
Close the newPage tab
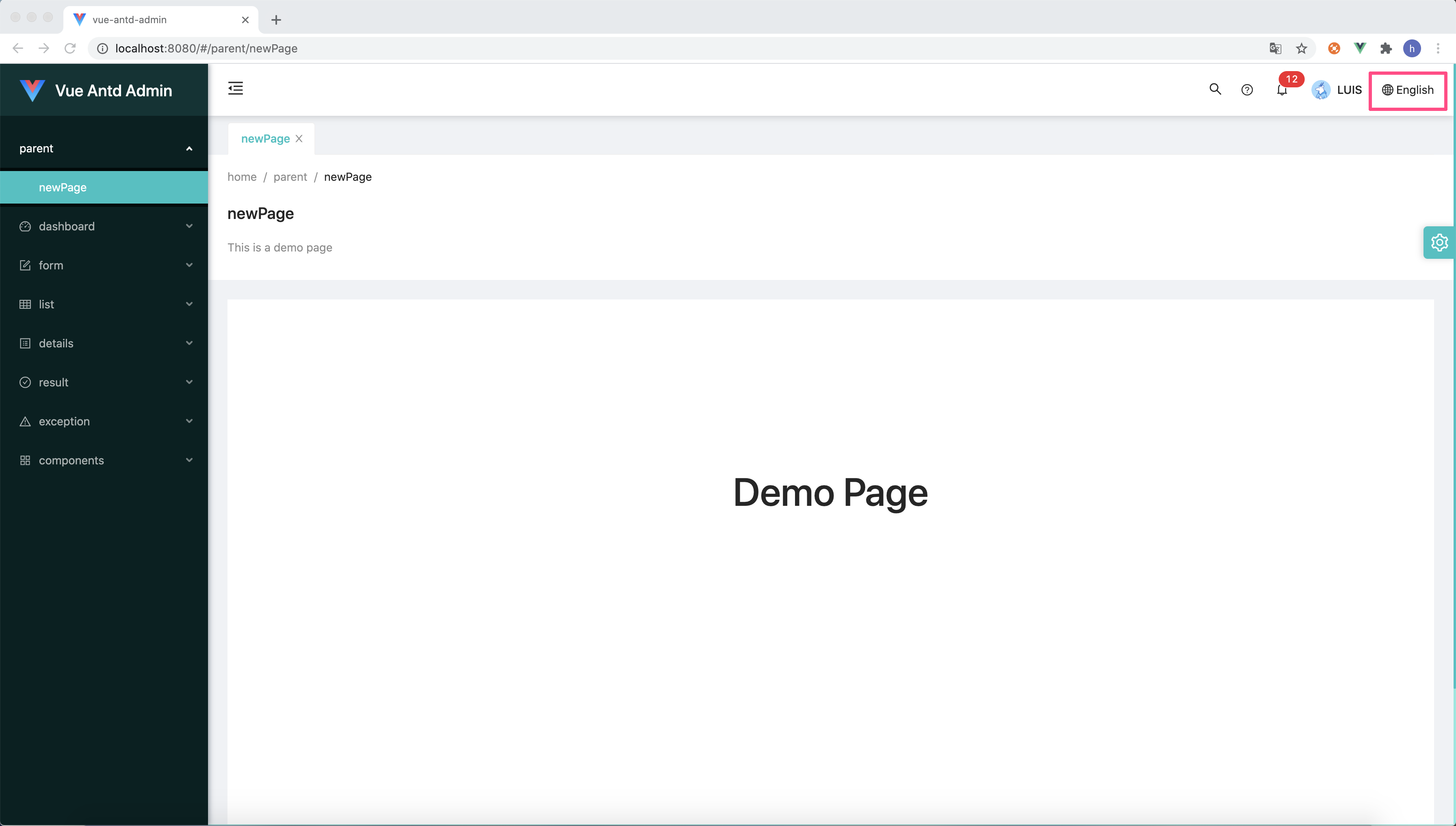[299, 139]
